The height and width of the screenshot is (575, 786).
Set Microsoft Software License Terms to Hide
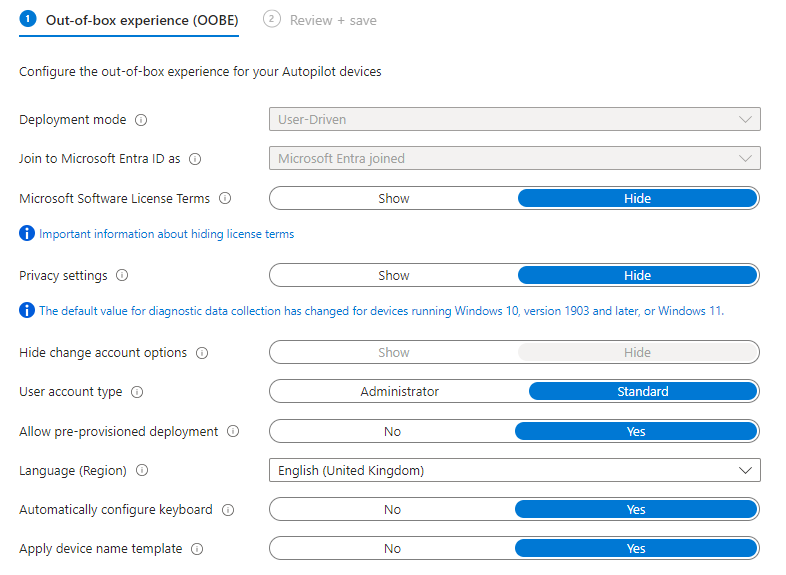pyautogui.click(x=637, y=199)
